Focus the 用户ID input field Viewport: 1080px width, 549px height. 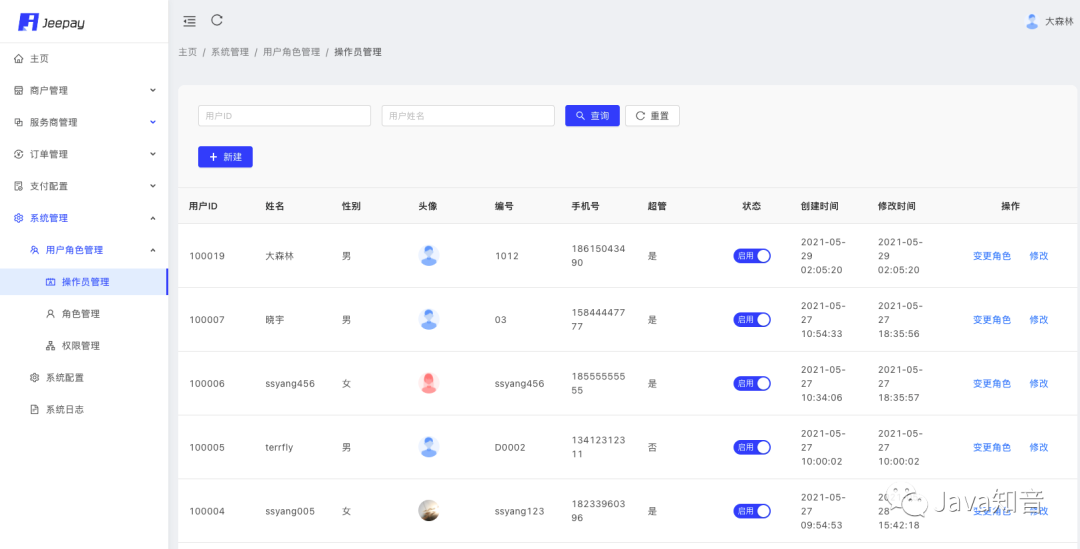[284, 116]
